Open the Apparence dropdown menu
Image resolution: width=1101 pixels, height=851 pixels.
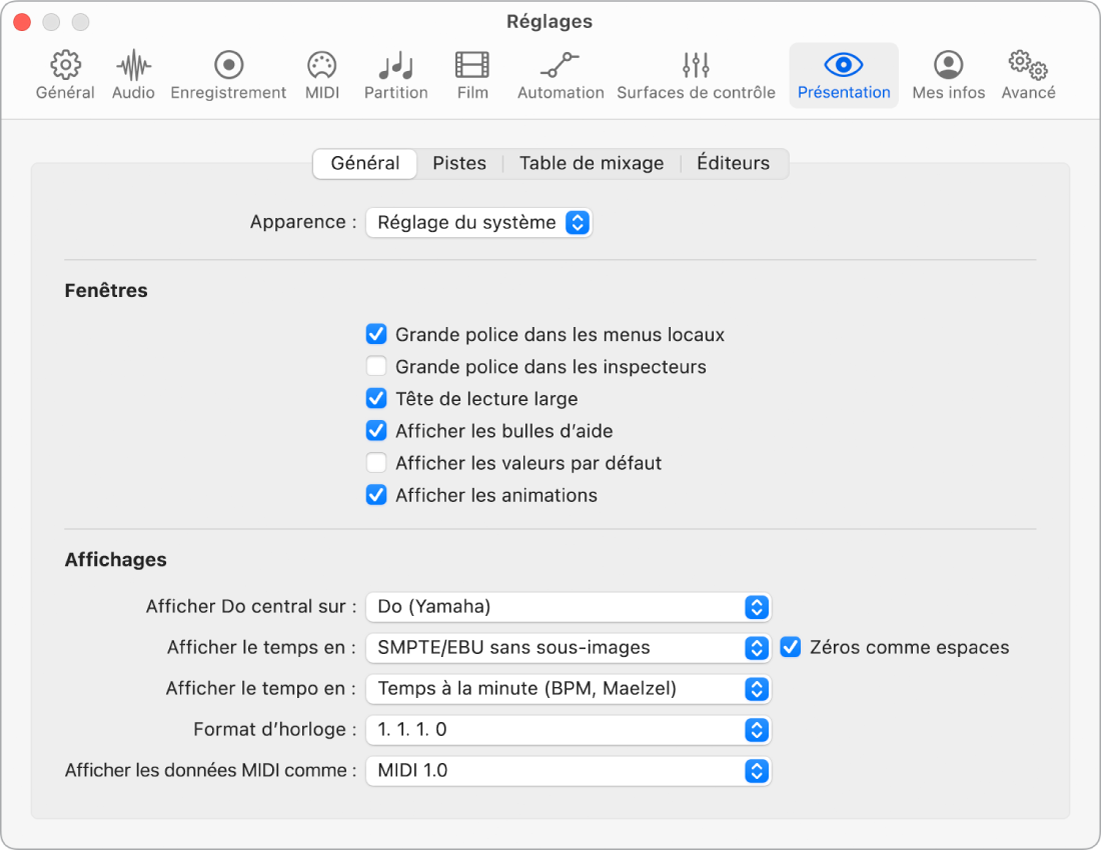tap(479, 222)
